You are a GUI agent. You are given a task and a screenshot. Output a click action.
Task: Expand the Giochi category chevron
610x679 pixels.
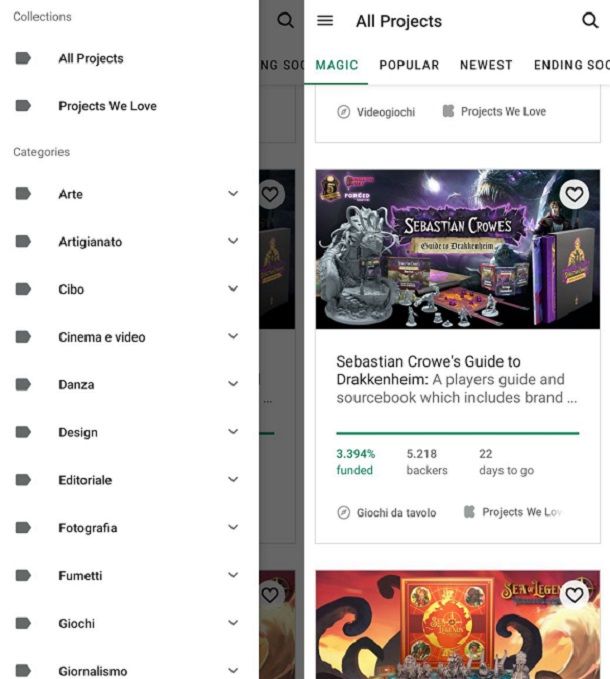click(233, 623)
